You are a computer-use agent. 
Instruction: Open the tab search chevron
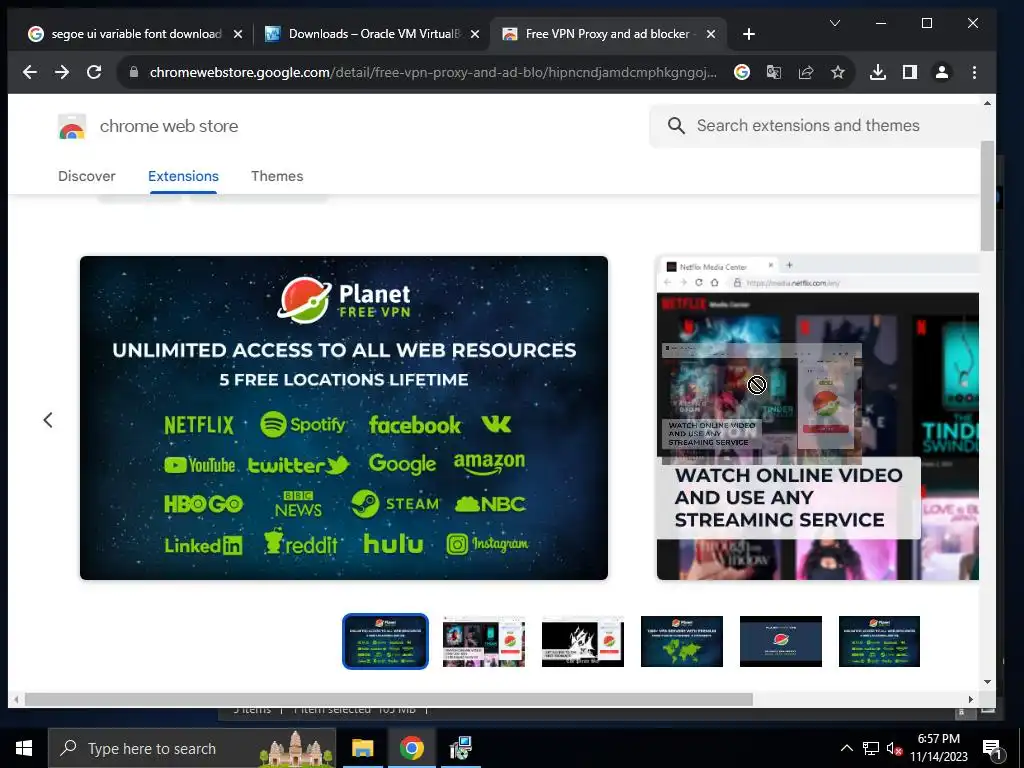pyautogui.click(x=835, y=23)
